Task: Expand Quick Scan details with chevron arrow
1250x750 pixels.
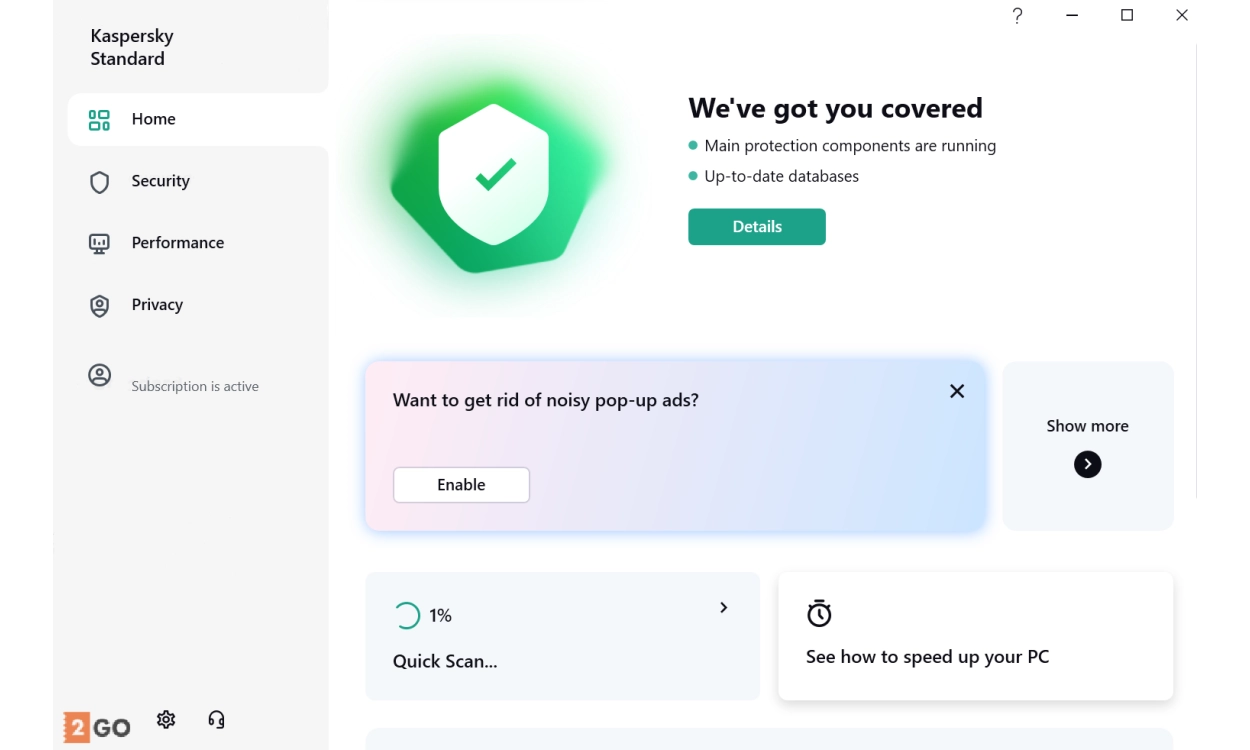Action: point(723,608)
